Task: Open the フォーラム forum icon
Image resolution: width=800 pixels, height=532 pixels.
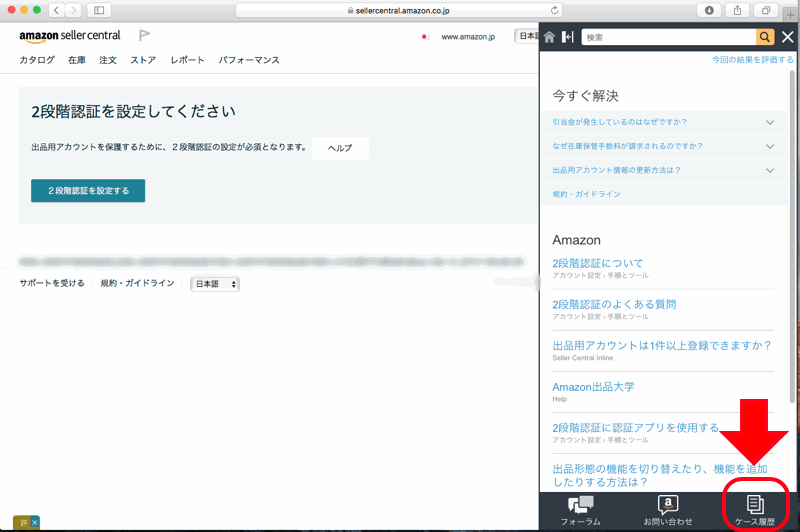Action: pos(580,510)
